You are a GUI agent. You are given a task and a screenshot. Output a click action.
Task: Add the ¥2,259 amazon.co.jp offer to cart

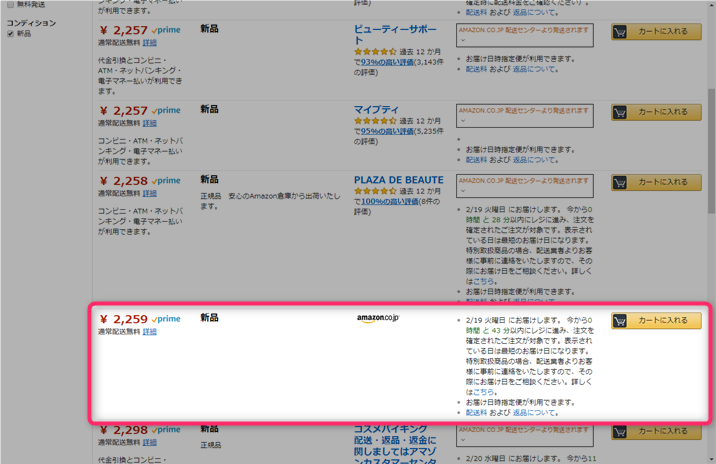(x=656, y=321)
